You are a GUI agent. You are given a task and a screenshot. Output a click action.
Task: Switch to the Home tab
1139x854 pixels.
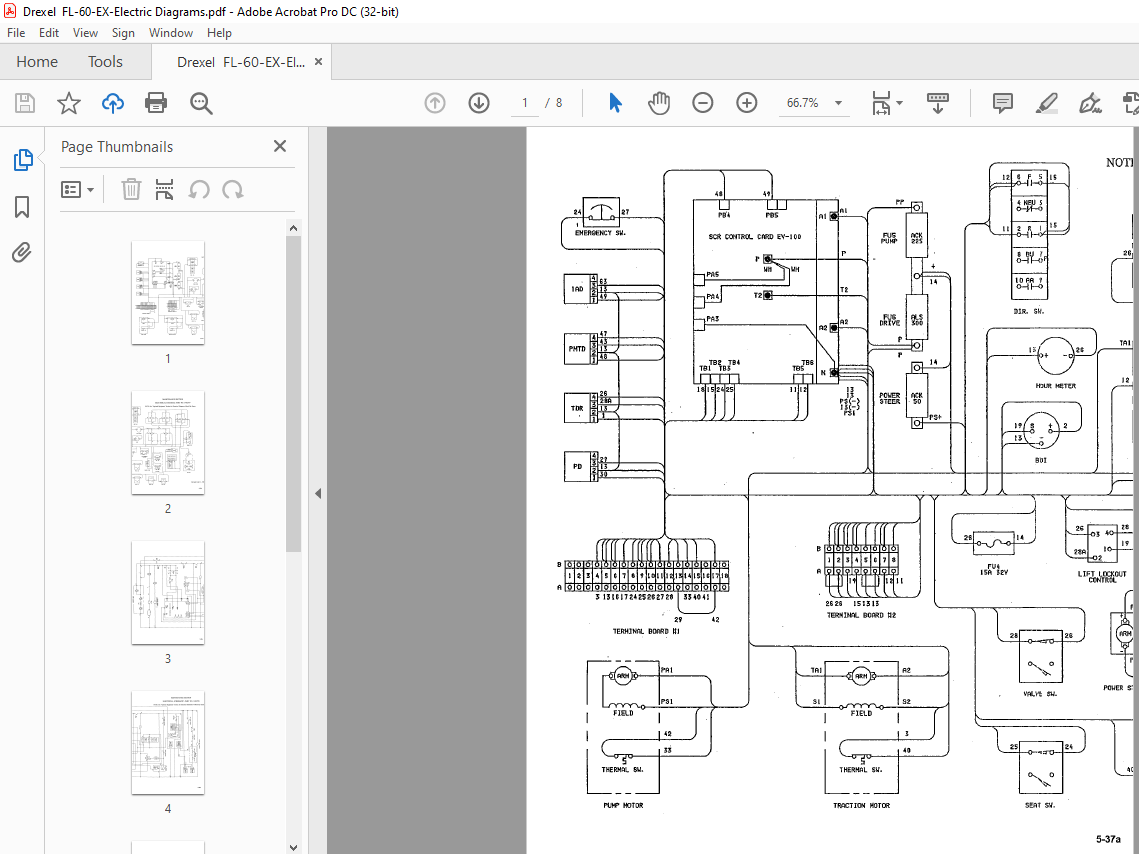coord(37,62)
